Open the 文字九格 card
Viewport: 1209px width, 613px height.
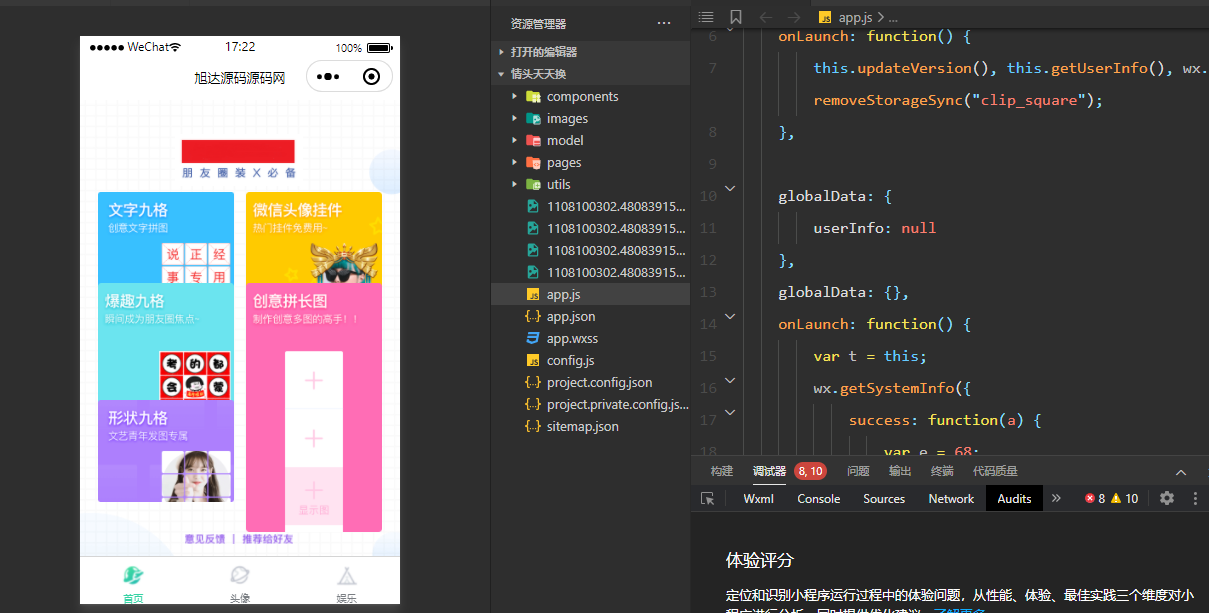point(166,238)
